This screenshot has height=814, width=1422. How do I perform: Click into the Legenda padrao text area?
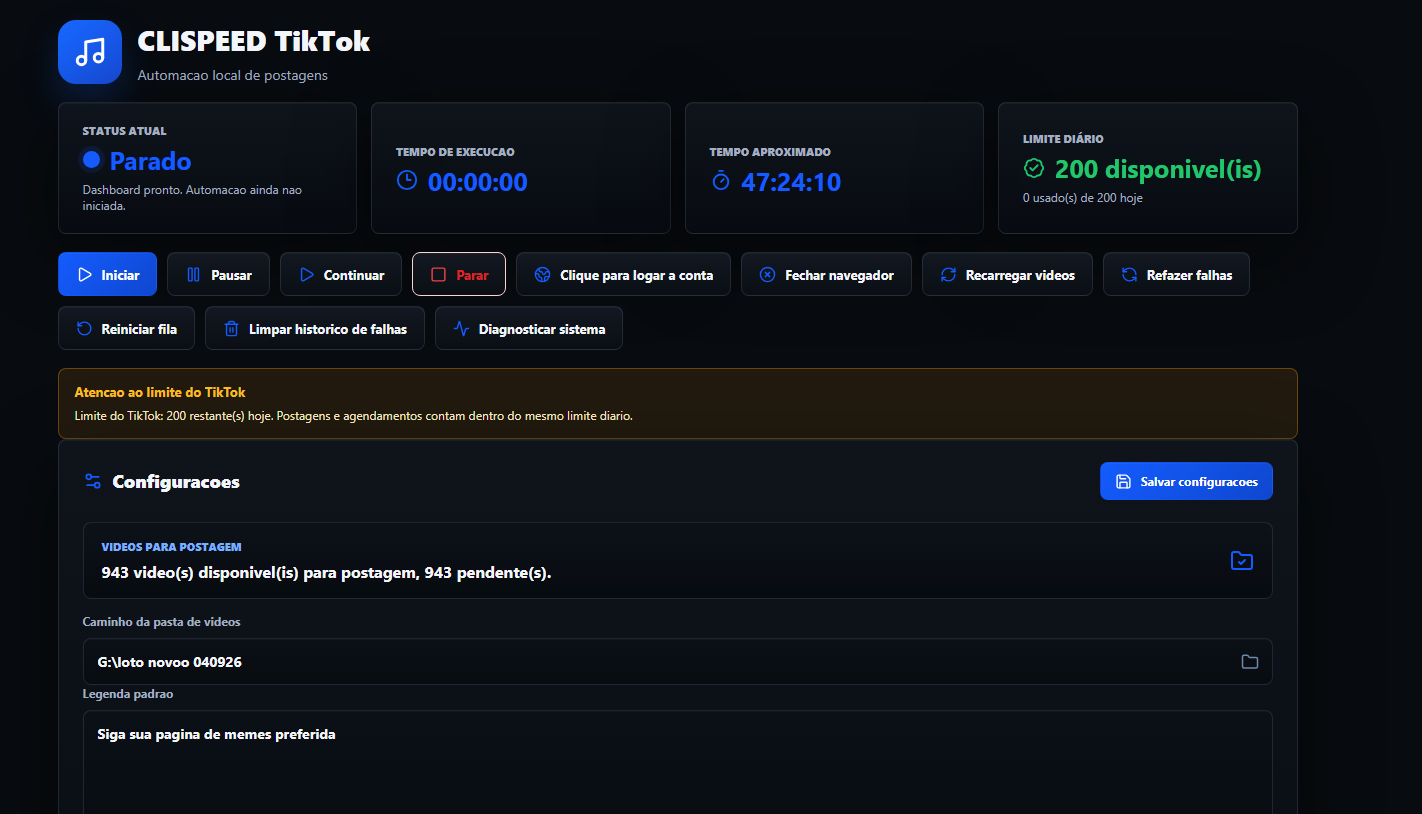677,762
